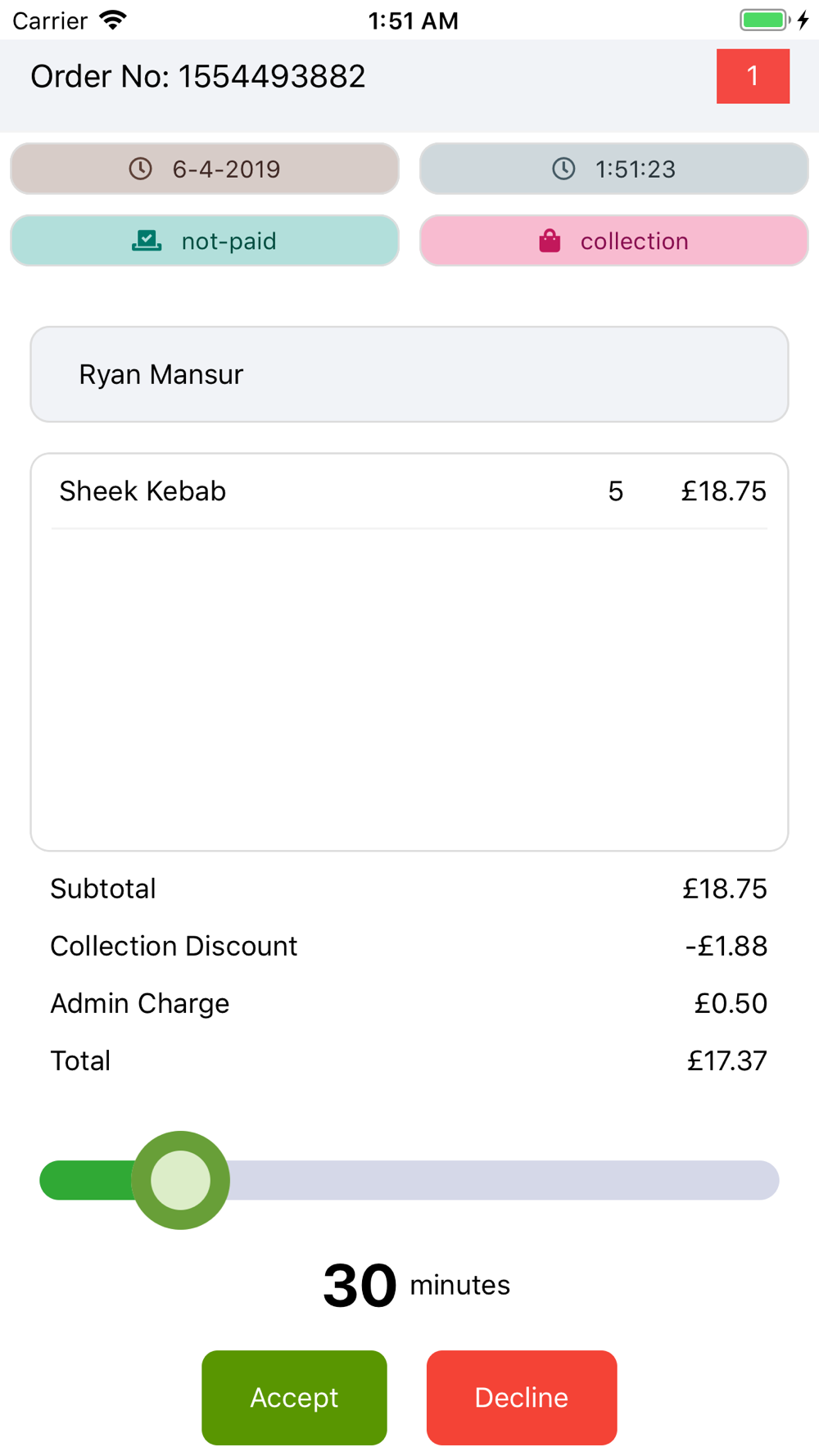Click the clock icon next to 1:51:23
Screen dimensions: 819x1456
coord(563,169)
